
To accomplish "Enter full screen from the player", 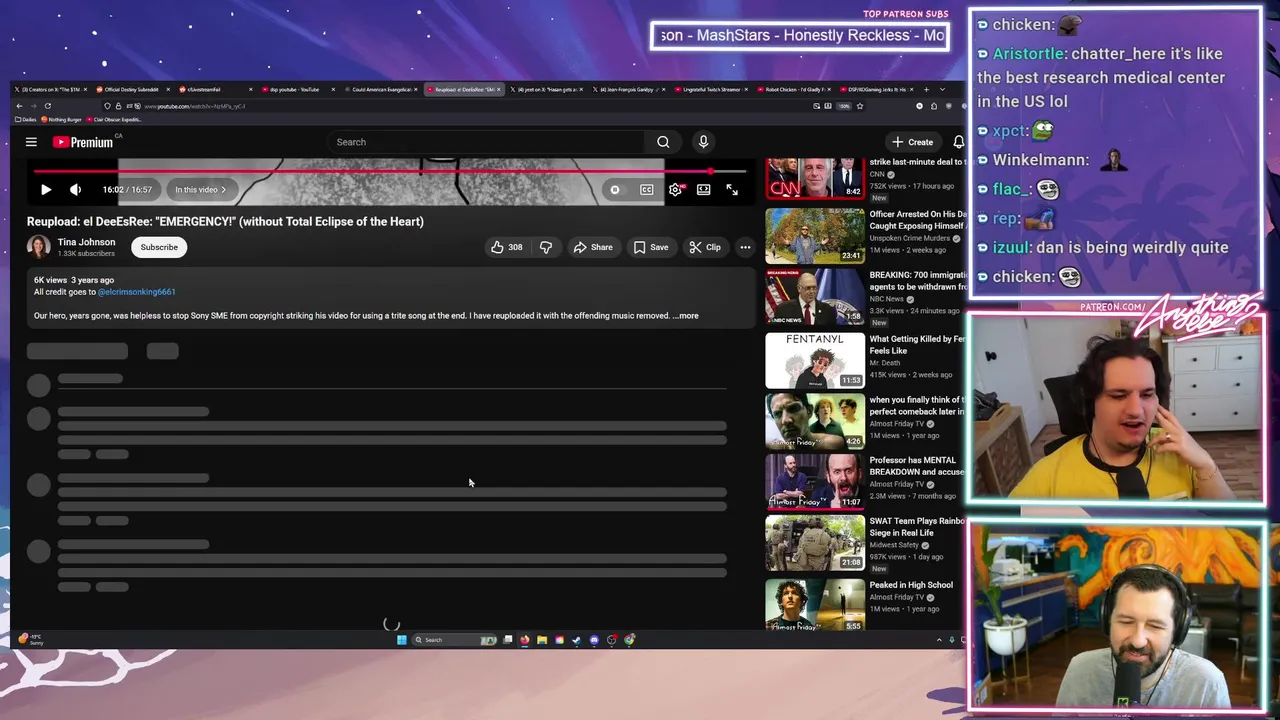I will [732, 189].
